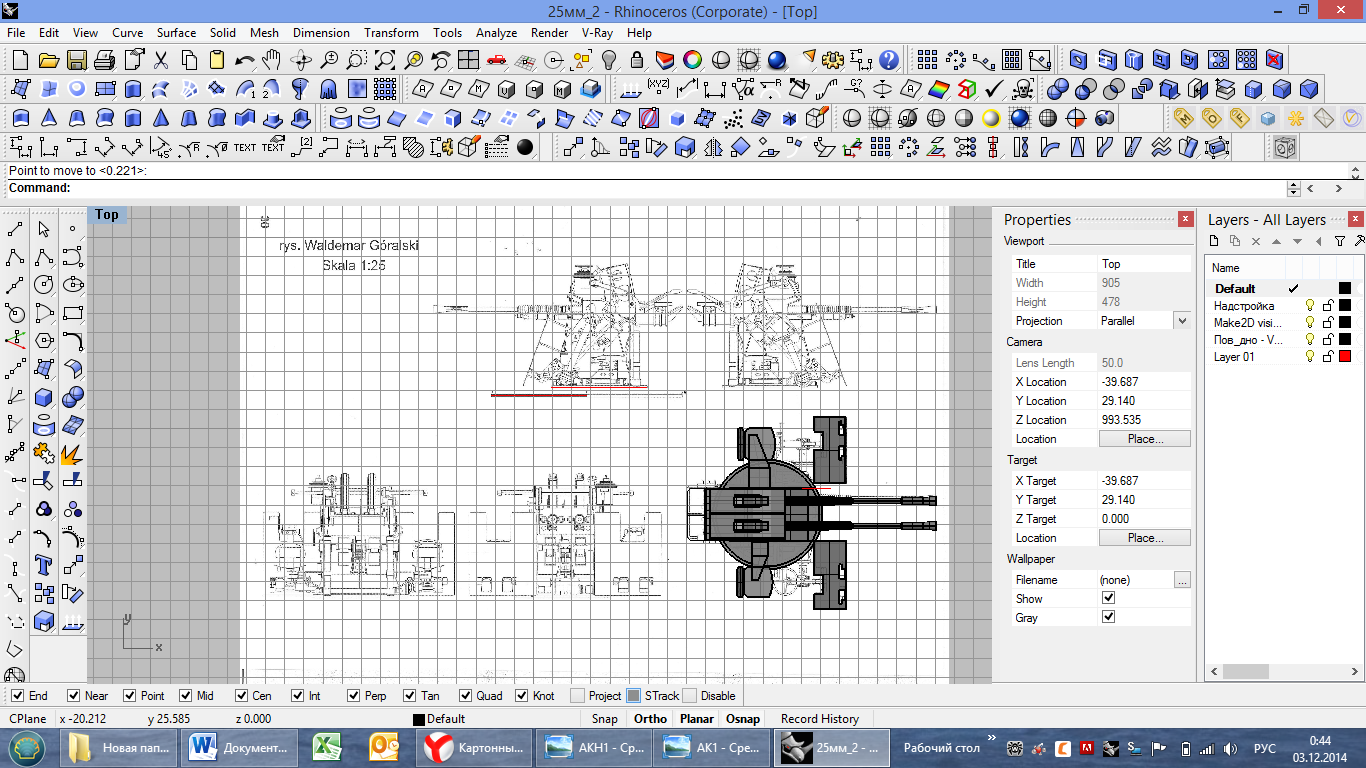Change color swatch of Make2D layer
The image size is (1366, 768).
1345,323
